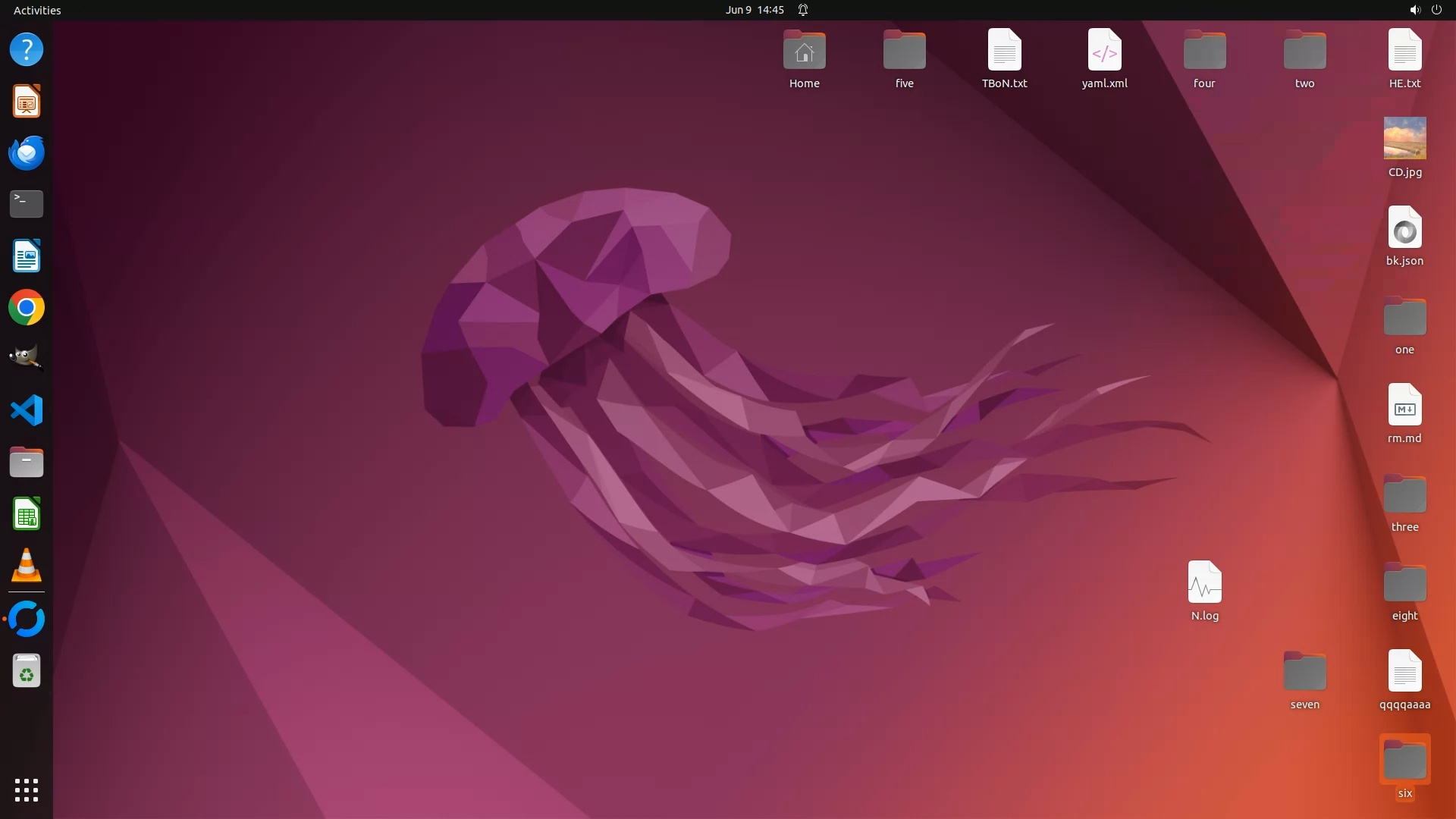Launch Google Chrome browser
Image resolution: width=1456 pixels, height=819 pixels.
27,308
